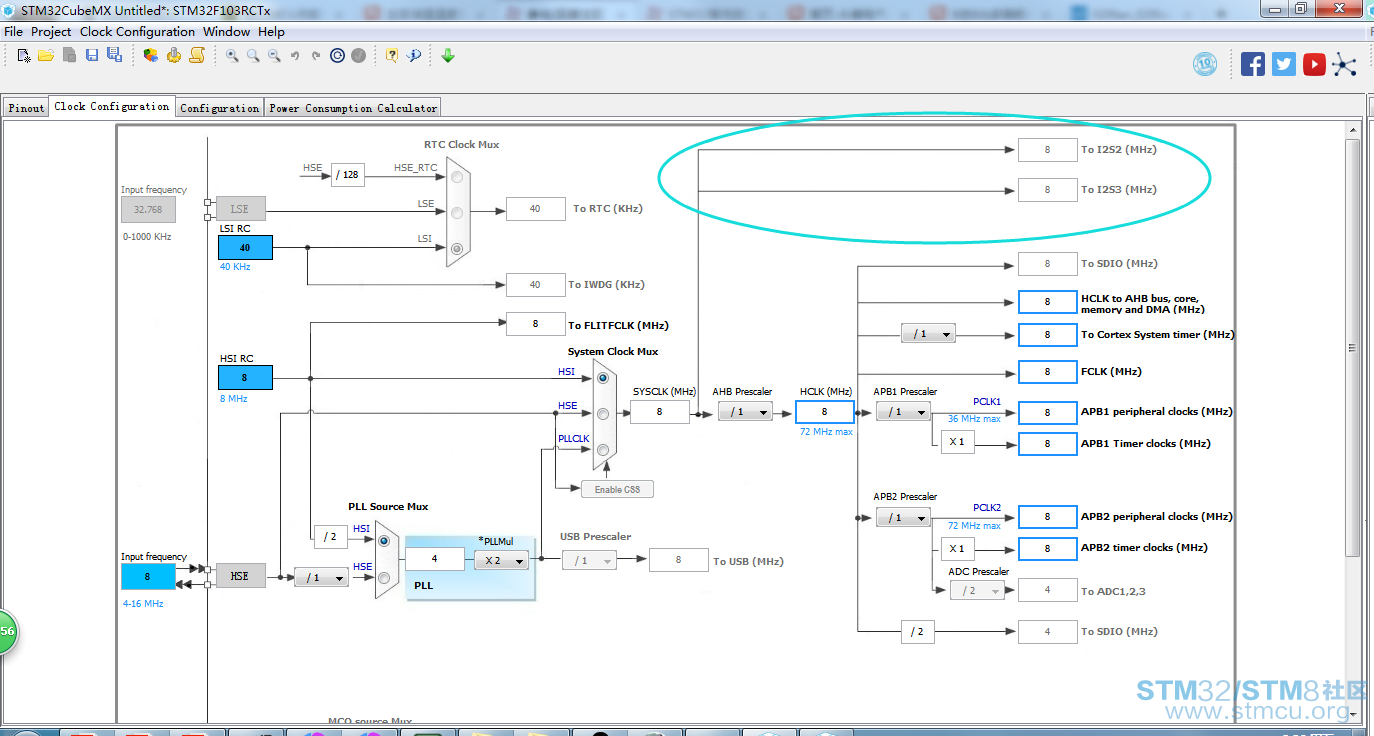Click the New Project toolbar icon
1374x736 pixels.
pos(24,56)
